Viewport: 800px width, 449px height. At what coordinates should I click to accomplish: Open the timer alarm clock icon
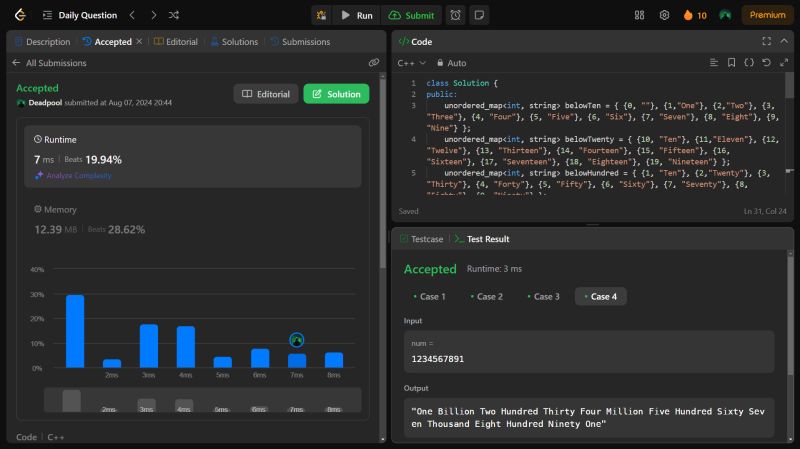455,15
